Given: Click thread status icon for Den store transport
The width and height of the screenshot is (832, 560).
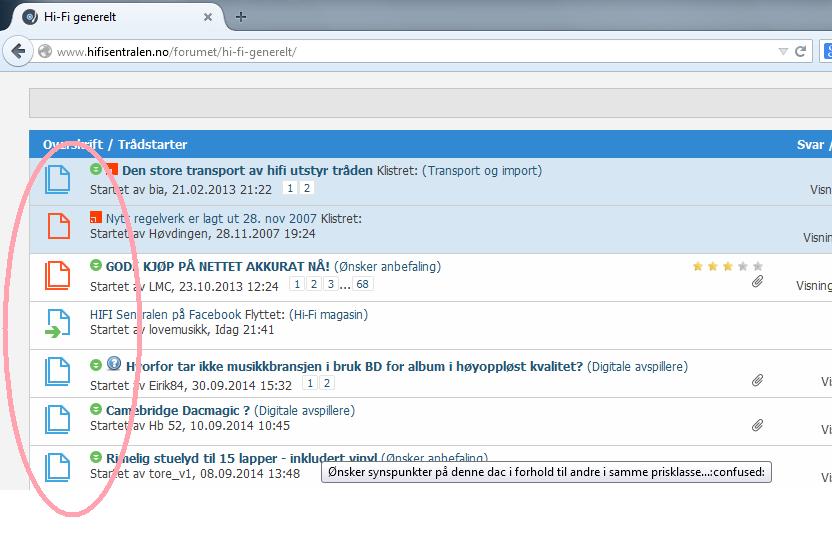Looking at the screenshot, I should (57, 179).
